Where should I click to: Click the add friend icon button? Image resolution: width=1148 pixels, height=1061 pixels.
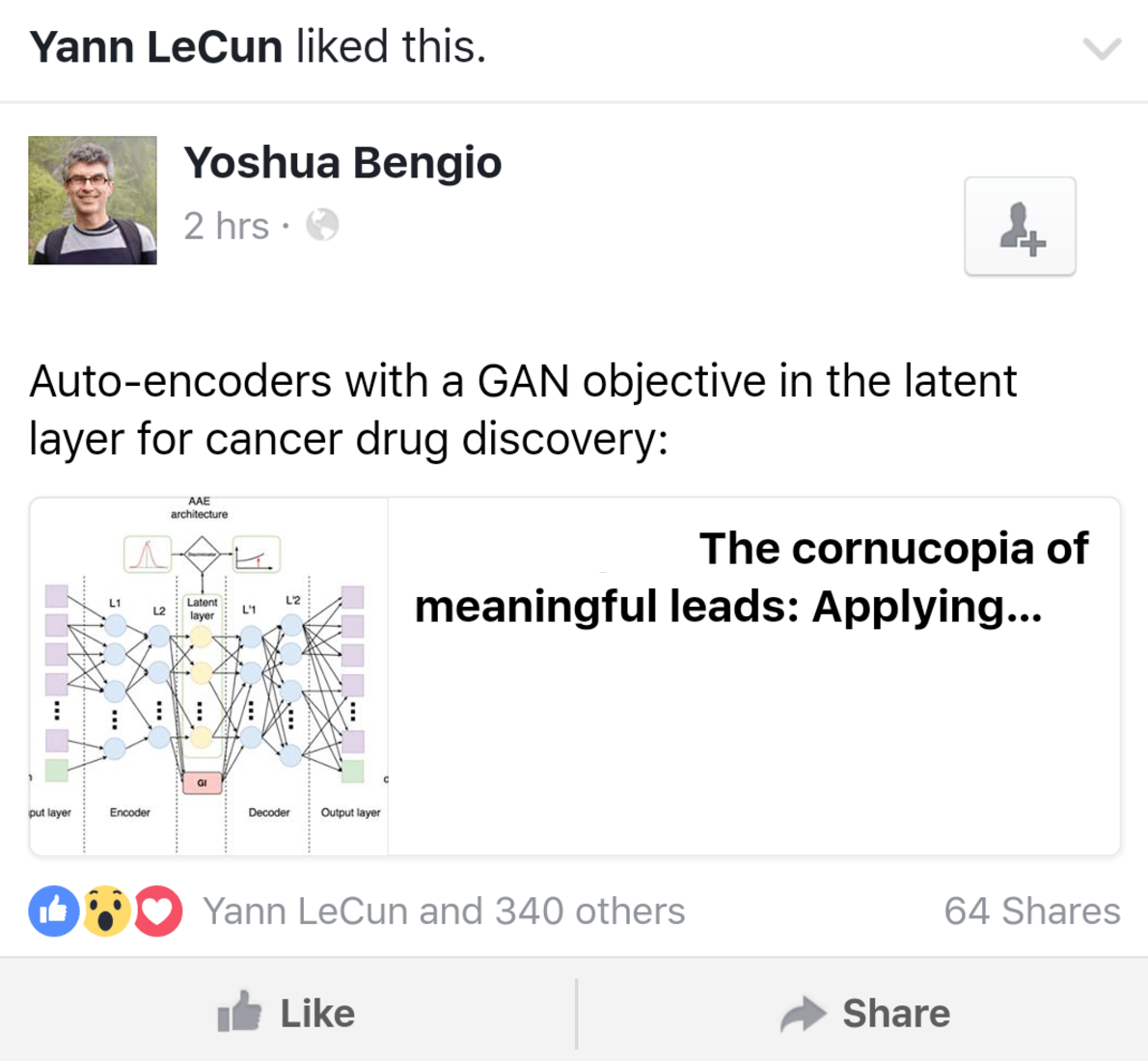coord(1020,227)
